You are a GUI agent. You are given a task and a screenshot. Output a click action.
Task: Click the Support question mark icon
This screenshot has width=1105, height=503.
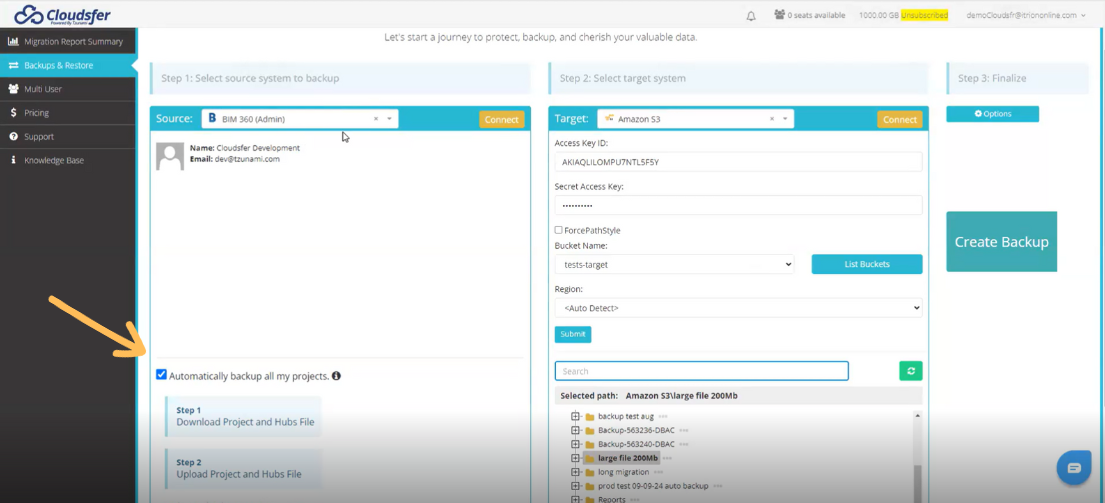13,137
